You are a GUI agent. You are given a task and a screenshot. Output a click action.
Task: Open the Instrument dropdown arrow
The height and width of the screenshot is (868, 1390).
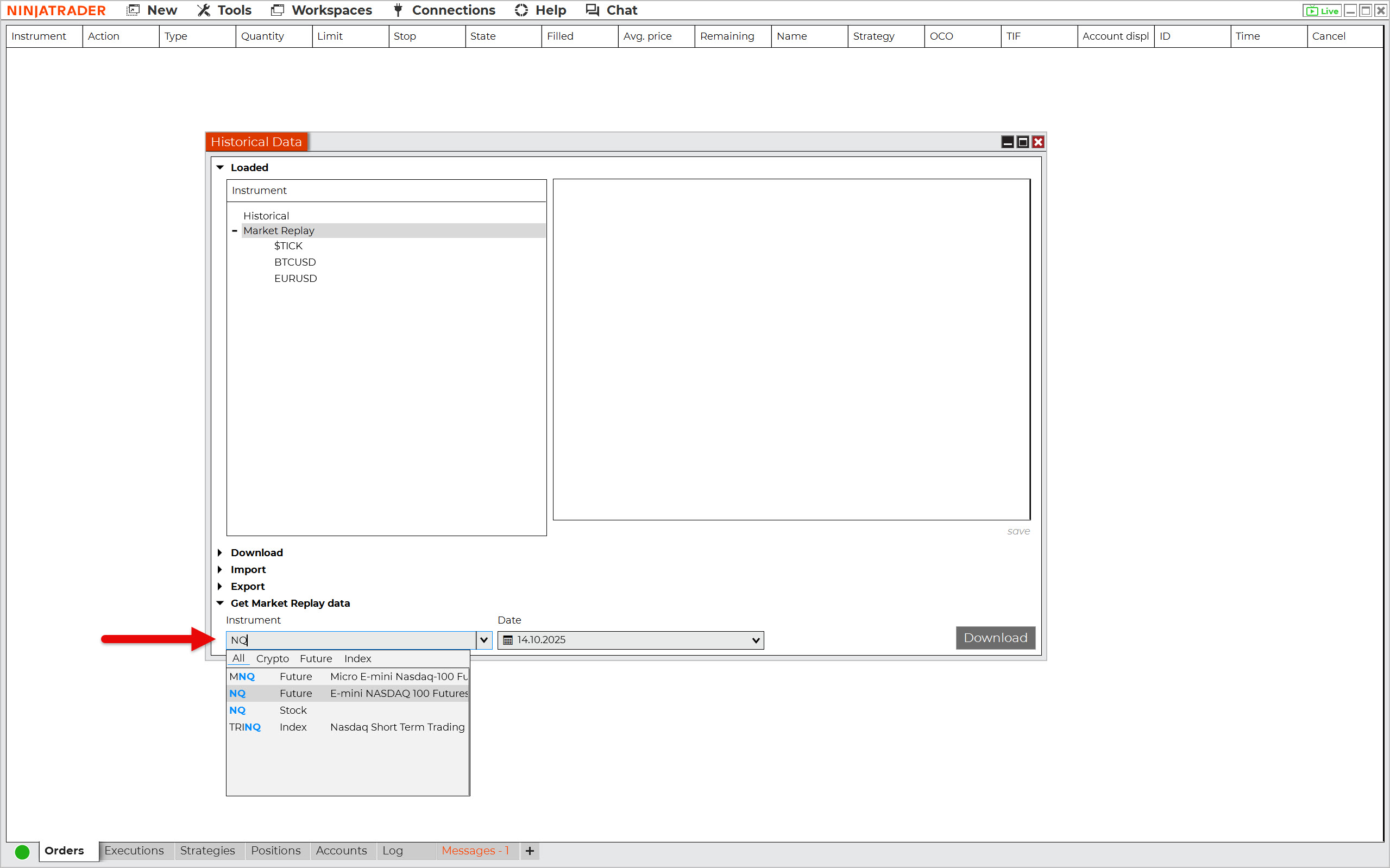tap(484, 640)
